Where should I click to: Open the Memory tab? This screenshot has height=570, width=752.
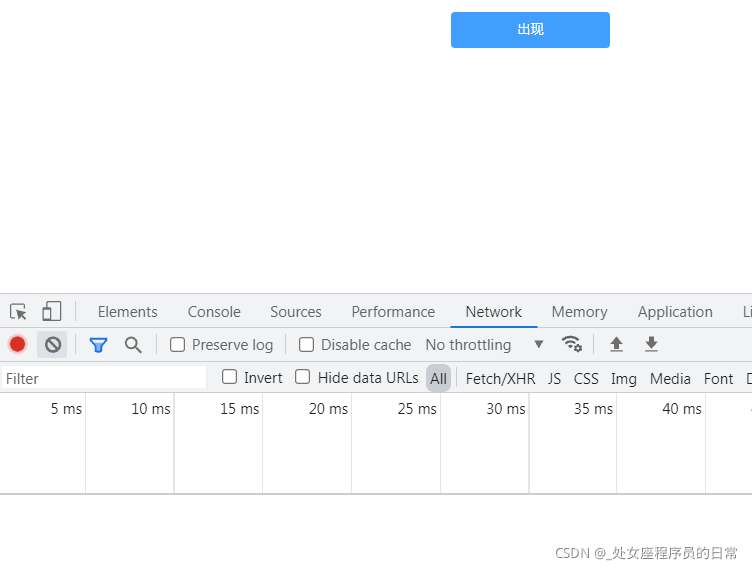(x=579, y=312)
